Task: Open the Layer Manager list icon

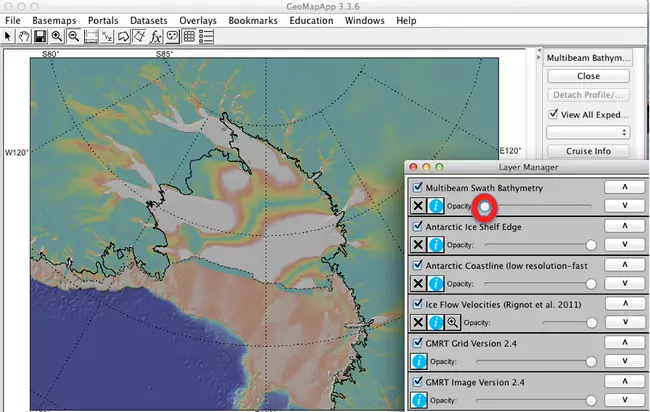Action: pos(206,37)
